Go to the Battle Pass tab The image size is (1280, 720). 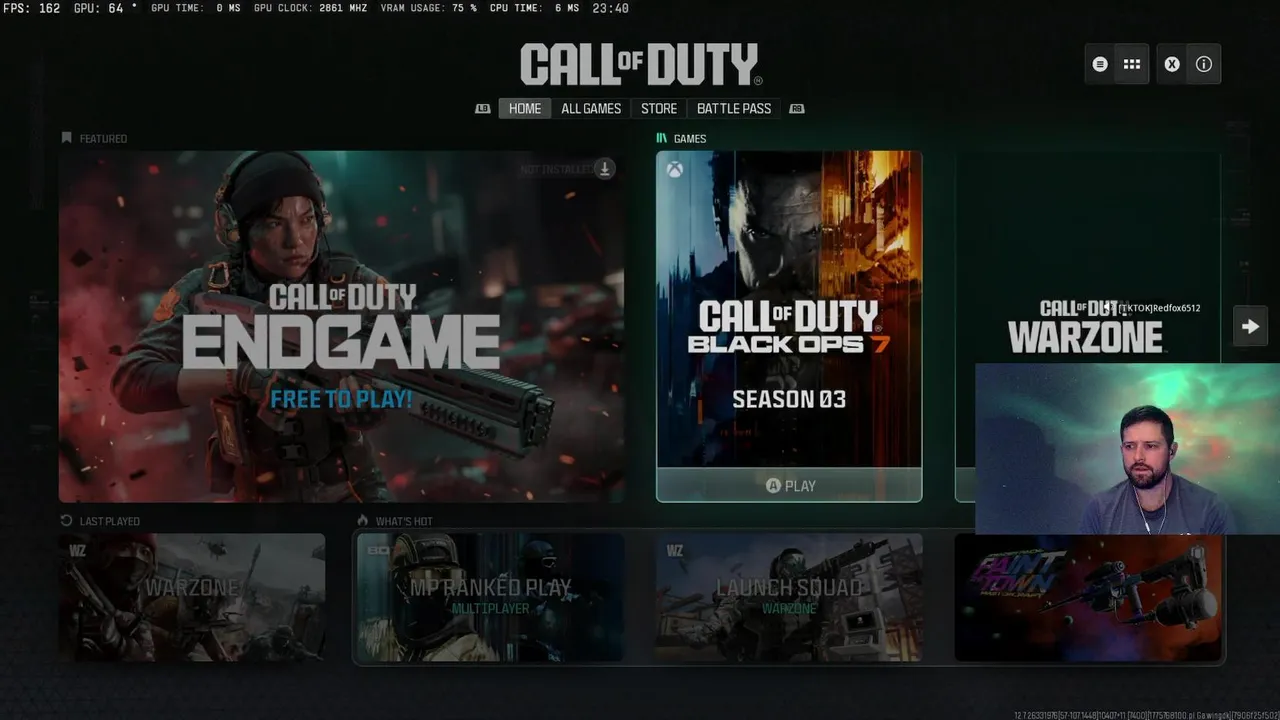point(734,109)
